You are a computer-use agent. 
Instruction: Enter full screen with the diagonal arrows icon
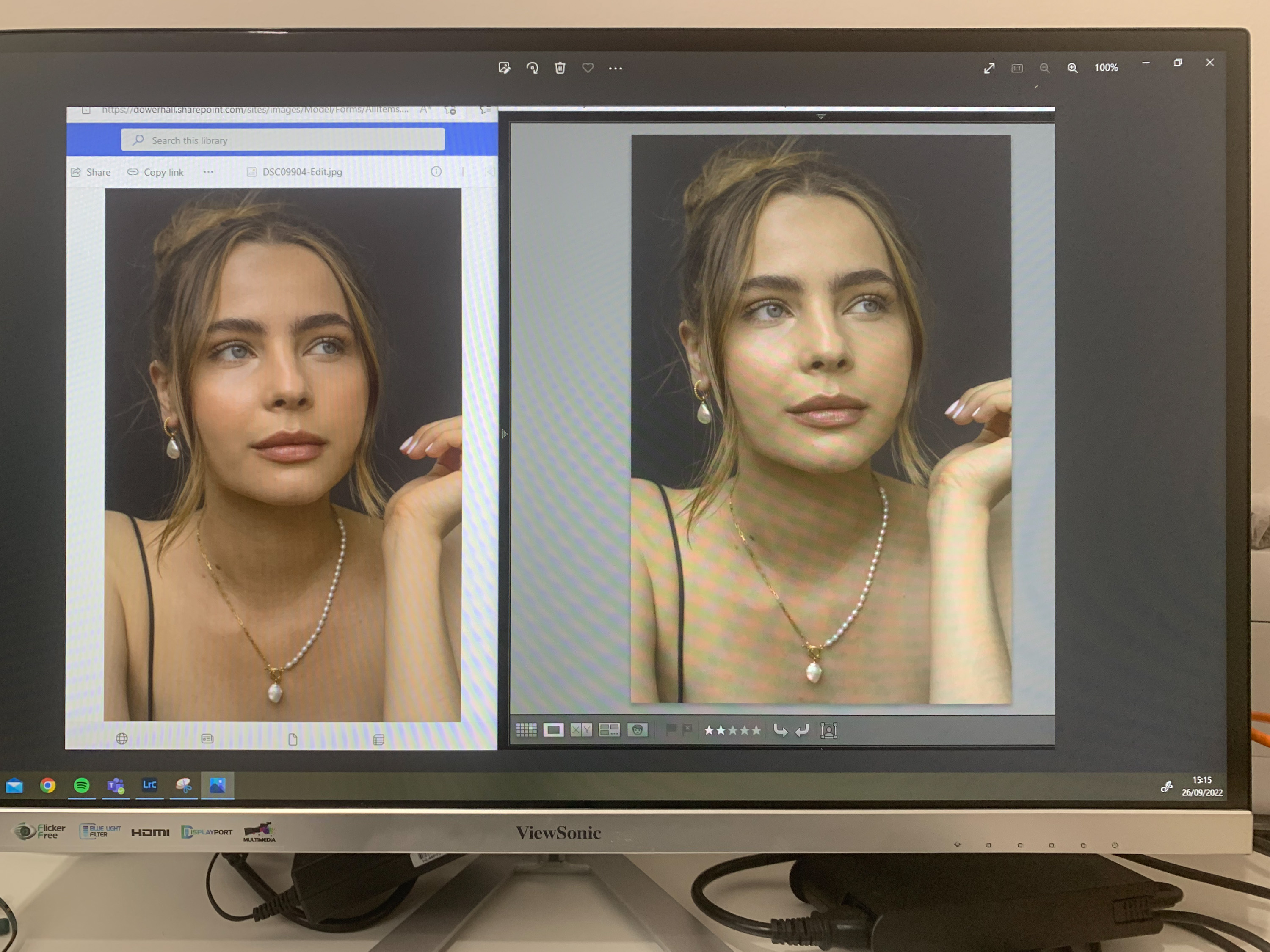tap(989, 68)
